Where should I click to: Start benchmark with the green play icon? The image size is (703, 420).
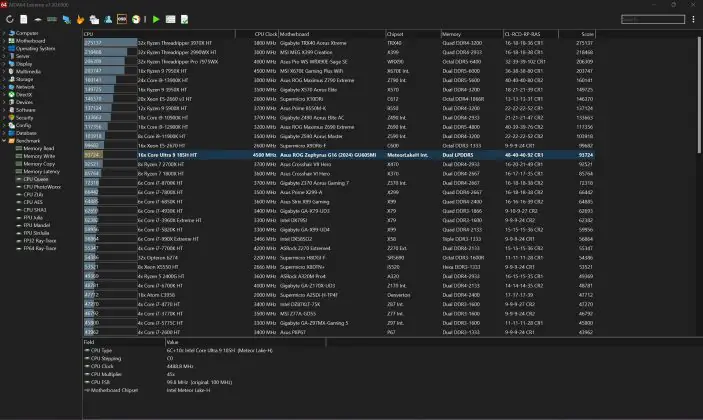coord(156,19)
